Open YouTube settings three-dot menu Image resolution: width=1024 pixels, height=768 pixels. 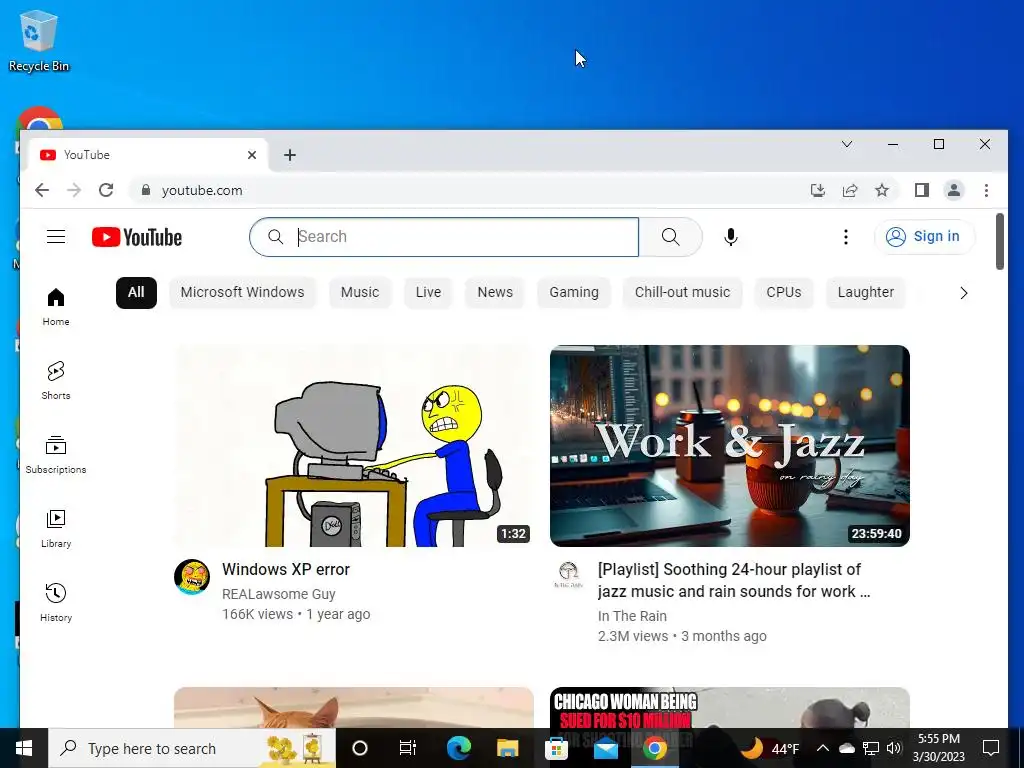point(846,236)
